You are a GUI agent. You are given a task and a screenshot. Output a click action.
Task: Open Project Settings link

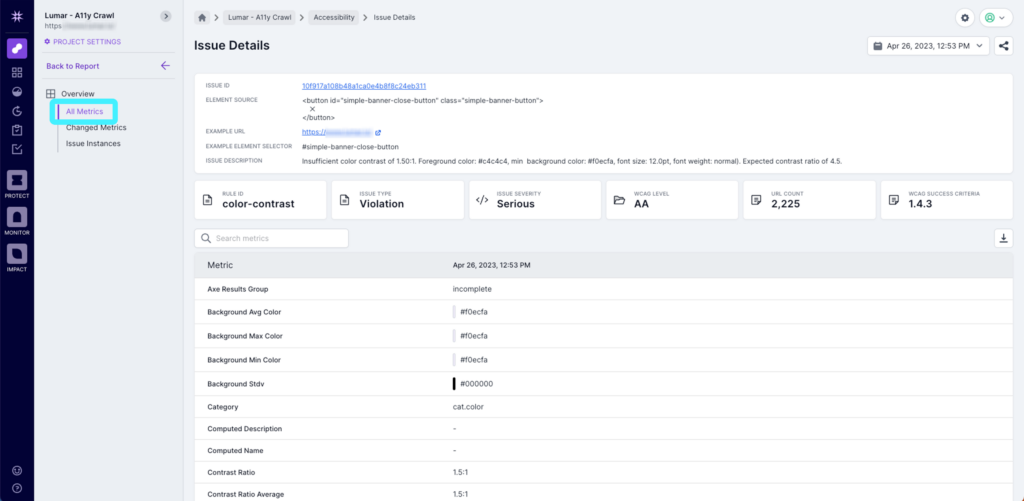tap(82, 42)
